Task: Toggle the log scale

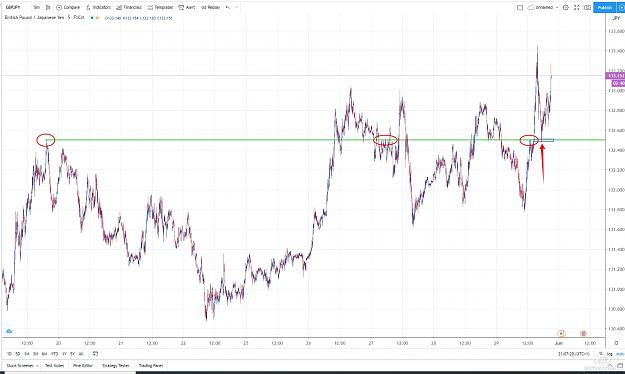Action: pyautogui.click(x=609, y=354)
